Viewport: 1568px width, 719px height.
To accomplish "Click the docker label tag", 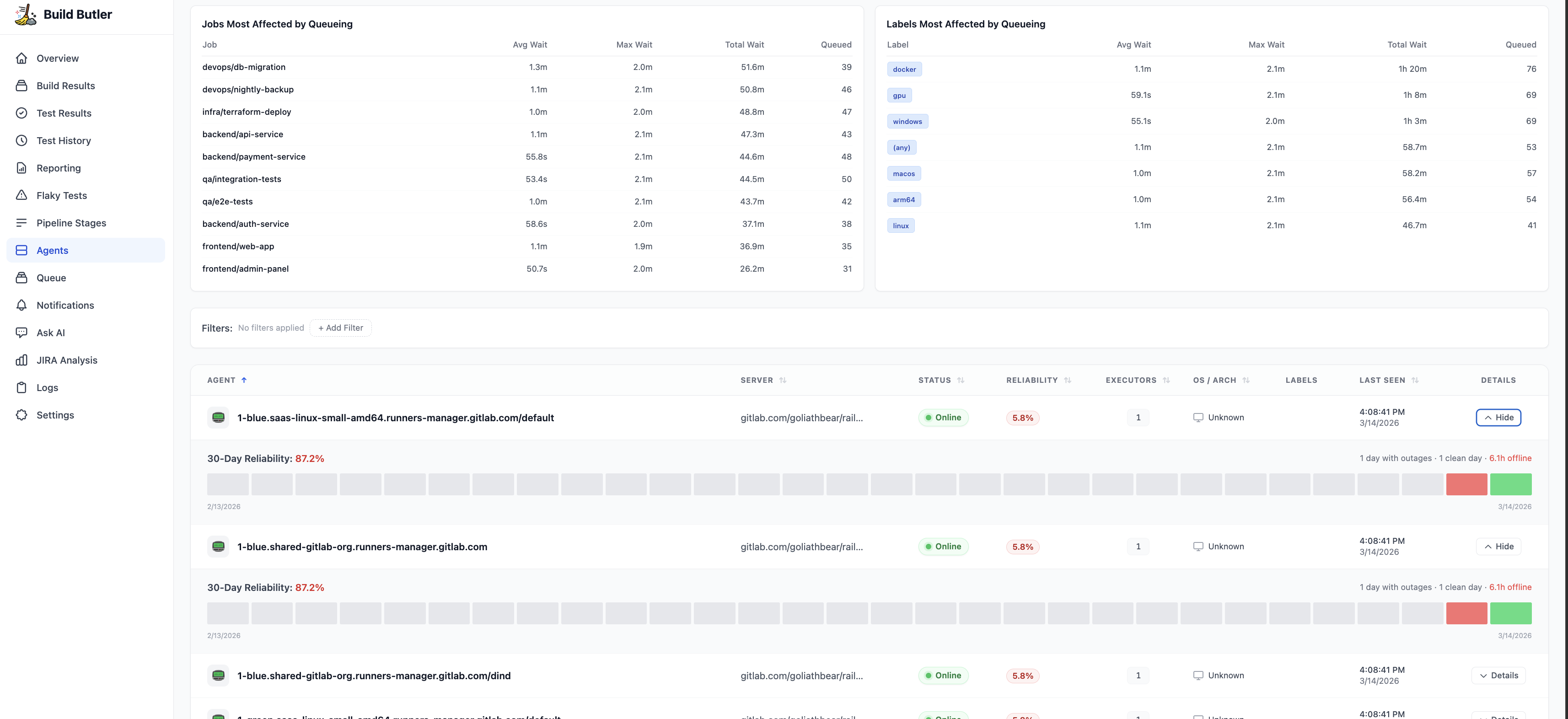I will click(904, 70).
